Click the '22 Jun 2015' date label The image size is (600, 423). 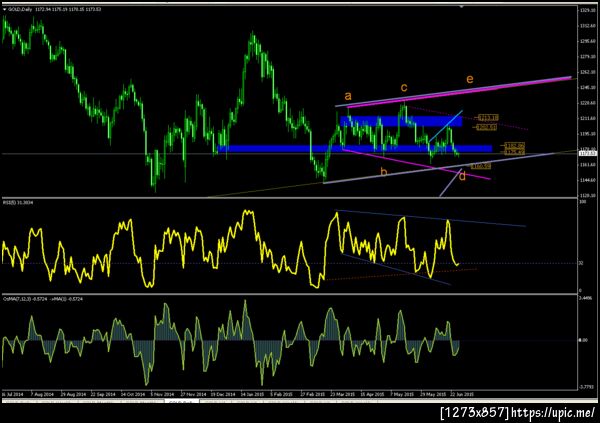point(462,394)
